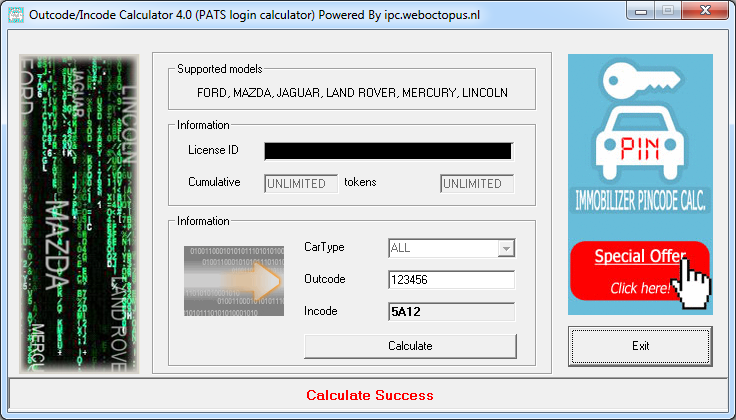Click the Outcode label
The width and height of the screenshot is (736, 420).
325,279
